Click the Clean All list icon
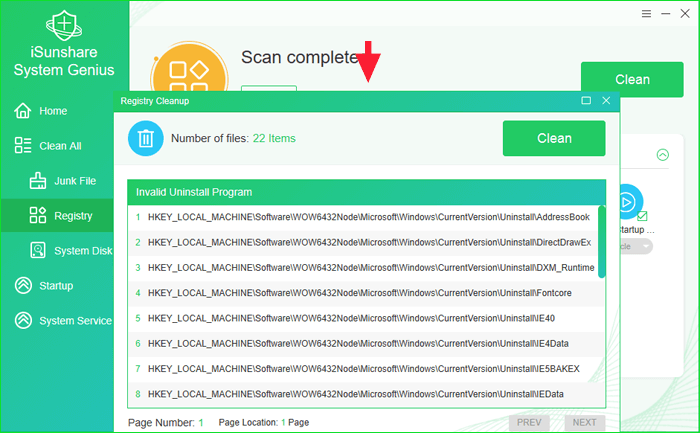Image resolution: width=700 pixels, height=433 pixels. [x=22, y=146]
